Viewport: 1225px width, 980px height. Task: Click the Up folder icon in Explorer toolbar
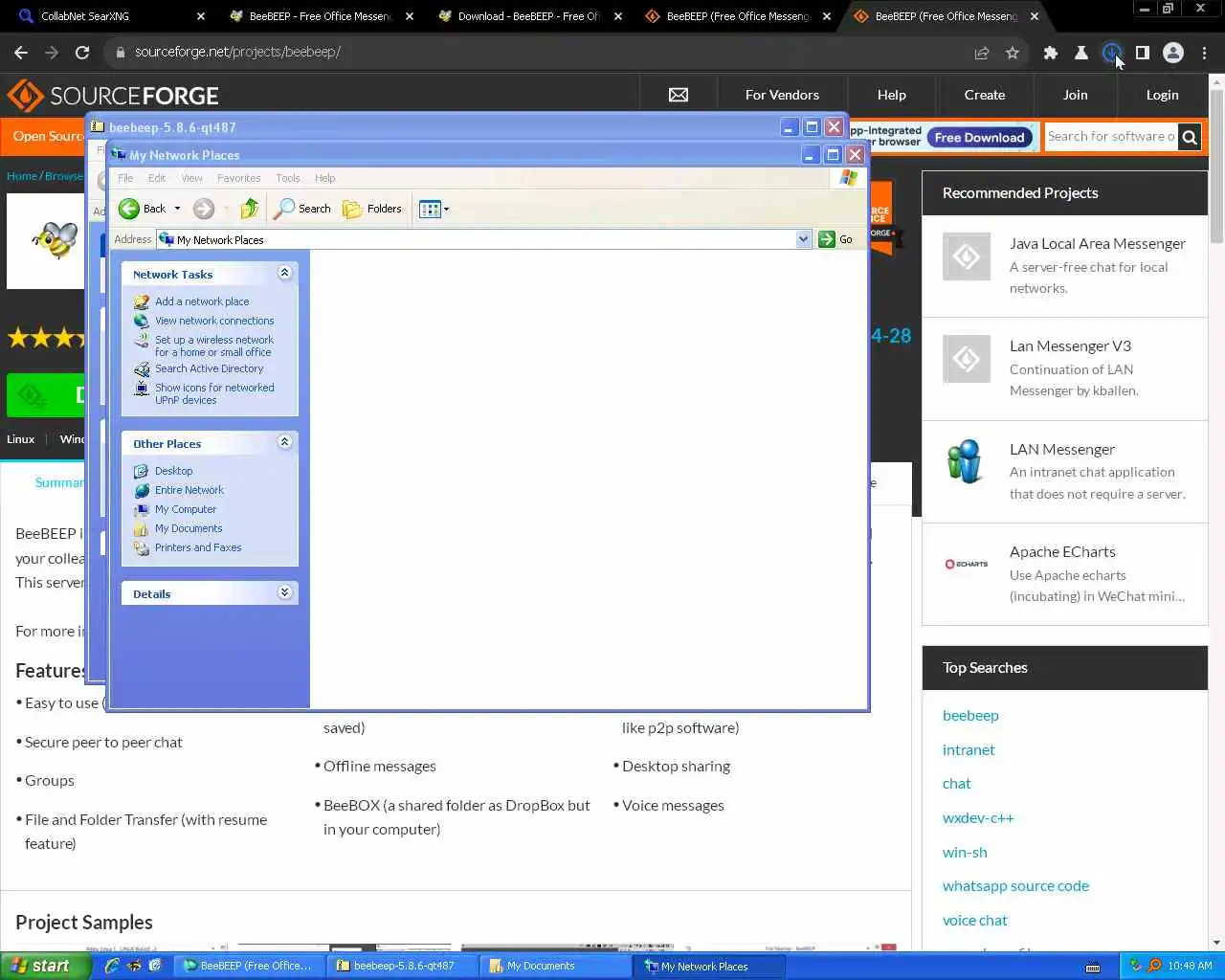point(249,209)
